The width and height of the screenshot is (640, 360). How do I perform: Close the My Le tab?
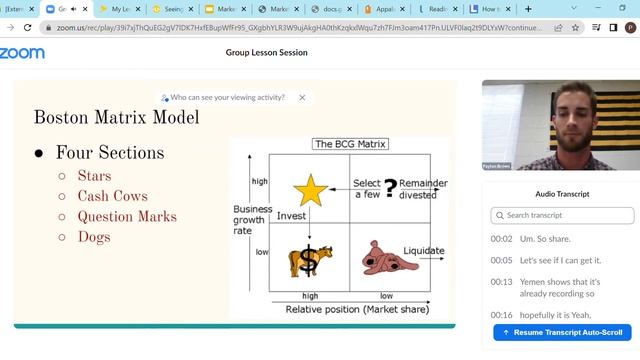(138, 9)
